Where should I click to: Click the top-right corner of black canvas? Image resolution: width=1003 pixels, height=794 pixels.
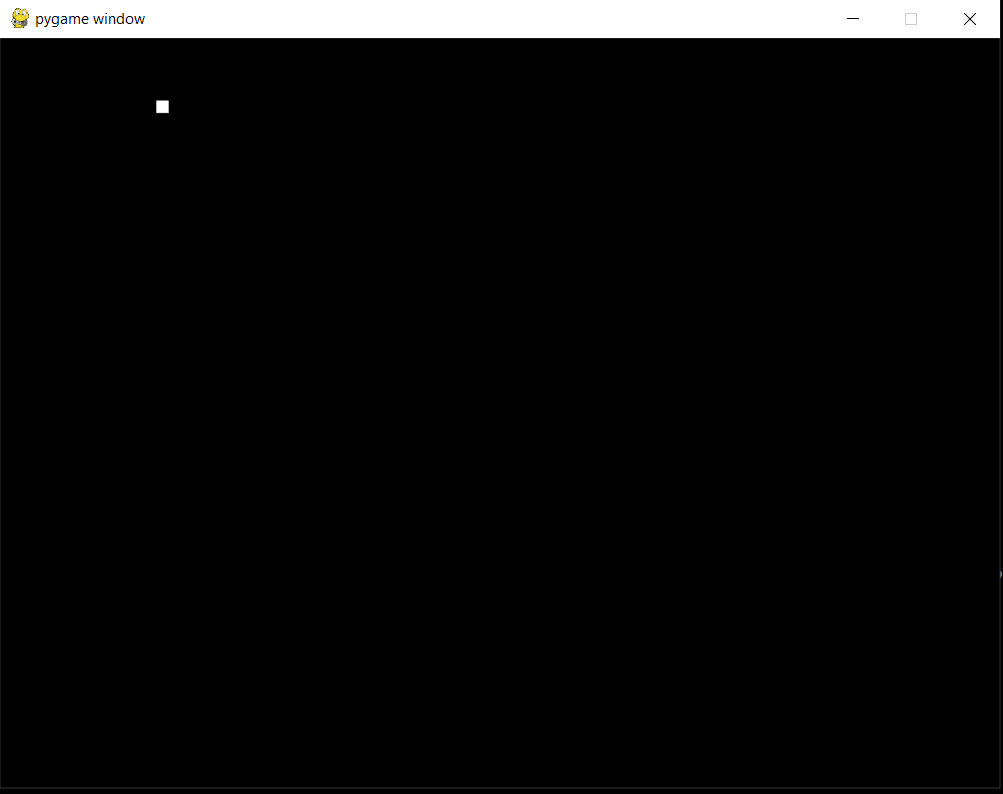pos(996,43)
